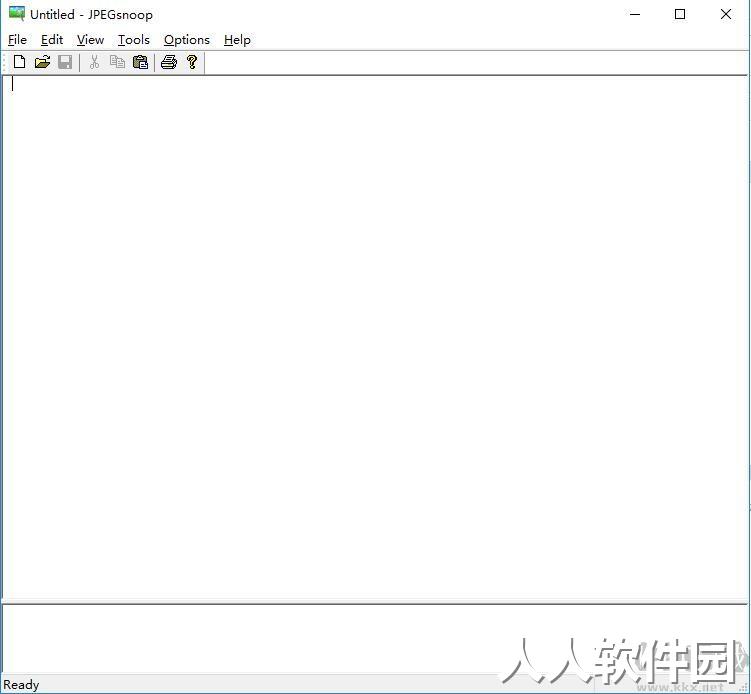Open the Tools menu

click(x=134, y=40)
